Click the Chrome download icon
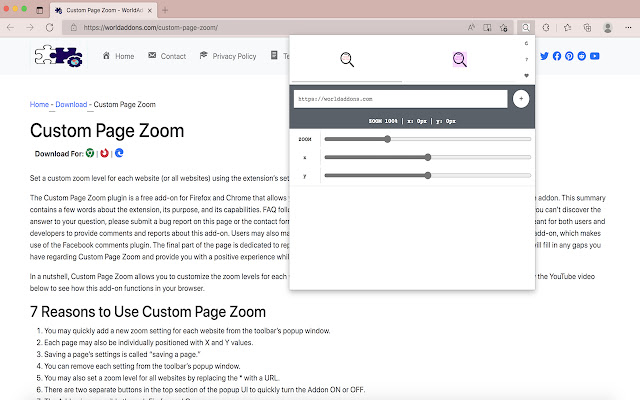 (90, 153)
